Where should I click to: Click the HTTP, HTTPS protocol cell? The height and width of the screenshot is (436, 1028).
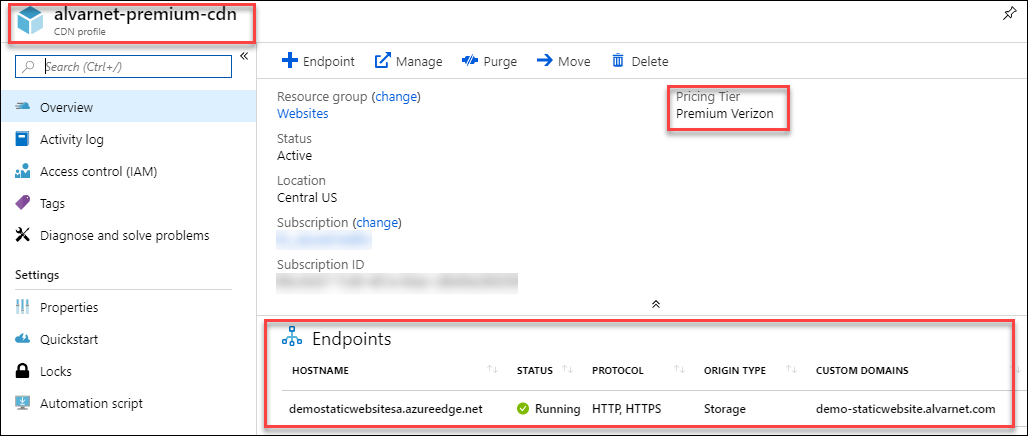(x=627, y=408)
